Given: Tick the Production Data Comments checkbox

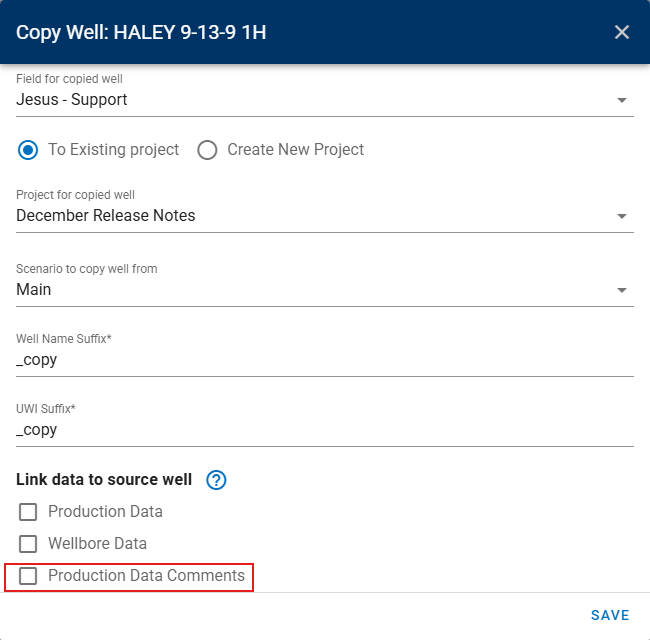Looking at the screenshot, I should tap(28, 576).
